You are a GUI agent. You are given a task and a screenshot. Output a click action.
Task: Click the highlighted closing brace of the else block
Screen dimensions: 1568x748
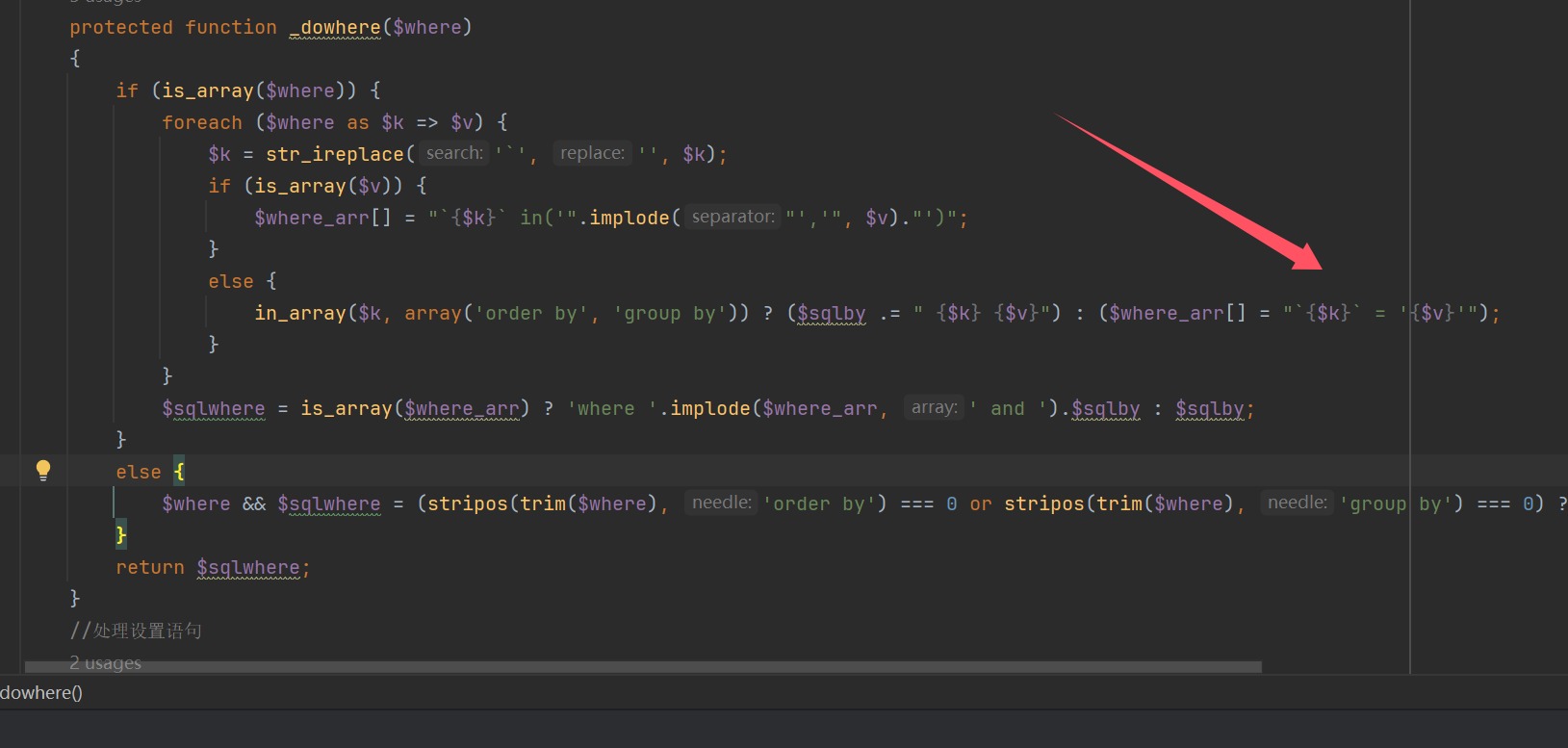[121, 534]
